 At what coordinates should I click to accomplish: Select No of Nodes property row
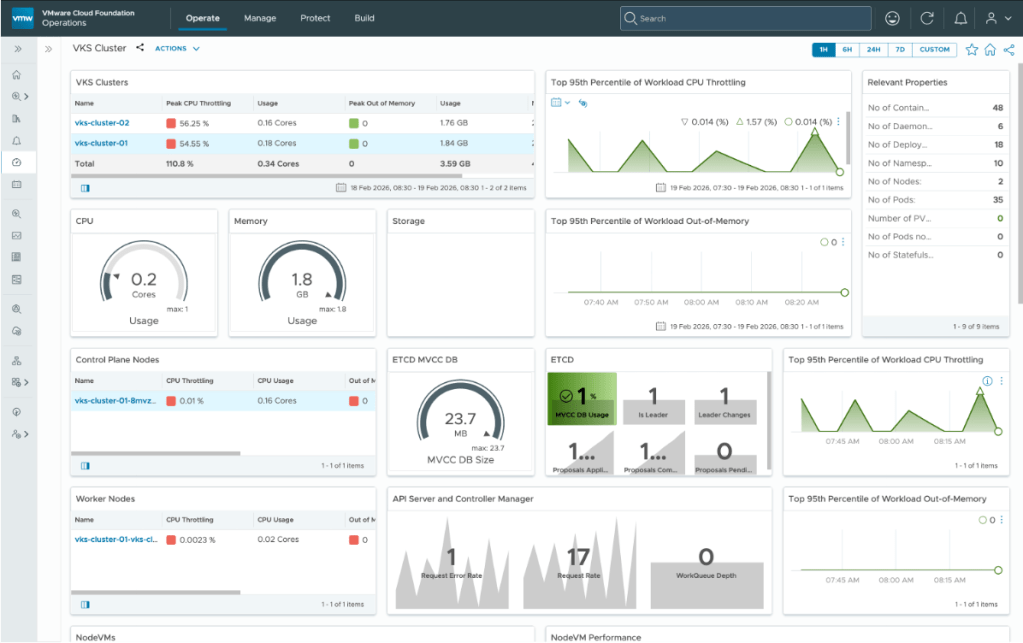coord(936,181)
